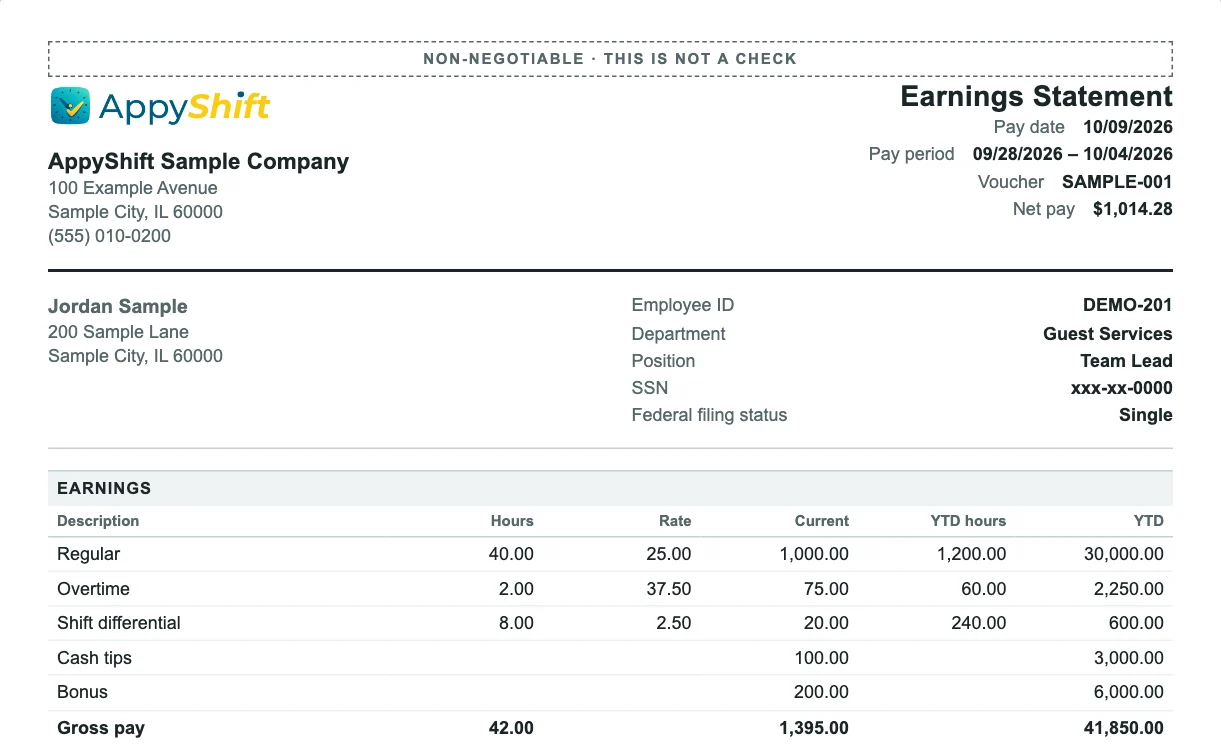Click the 'Pay period' label
This screenshot has width=1221, height=750.
coord(911,154)
